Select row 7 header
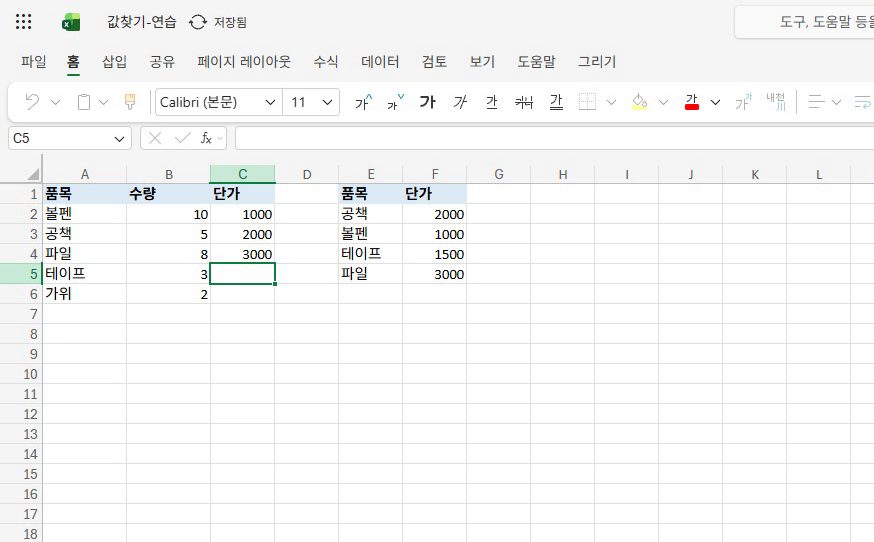This screenshot has height=542, width=874. pyautogui.click(x=21, y=314)
